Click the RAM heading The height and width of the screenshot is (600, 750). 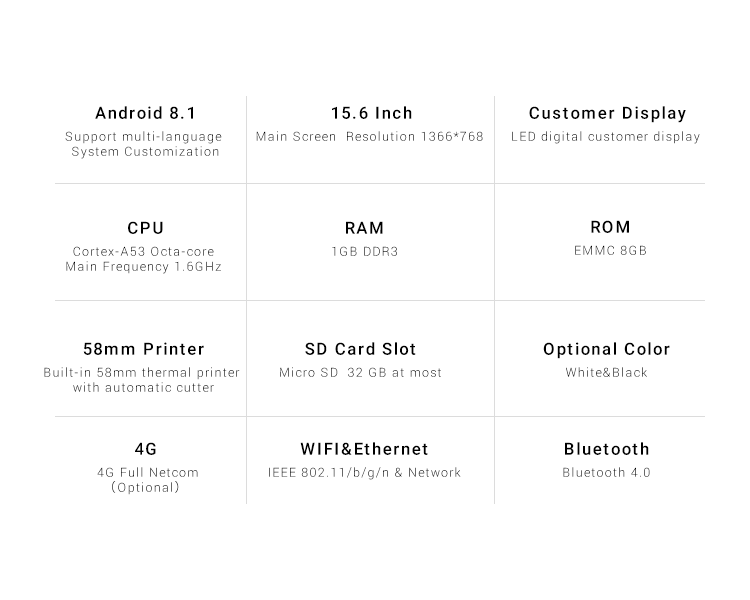pyautogui.click(x=364, y=228)
